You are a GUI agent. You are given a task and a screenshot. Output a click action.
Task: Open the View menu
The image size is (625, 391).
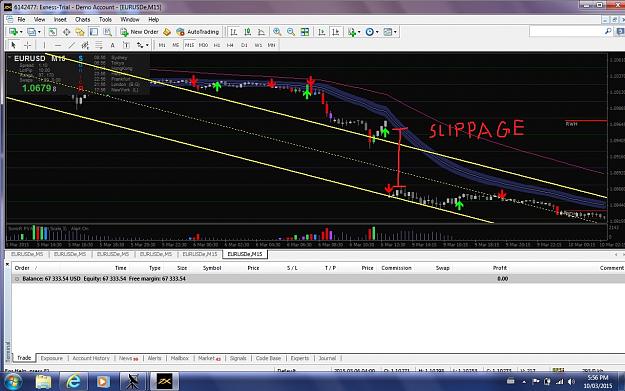tap(39, 19)
